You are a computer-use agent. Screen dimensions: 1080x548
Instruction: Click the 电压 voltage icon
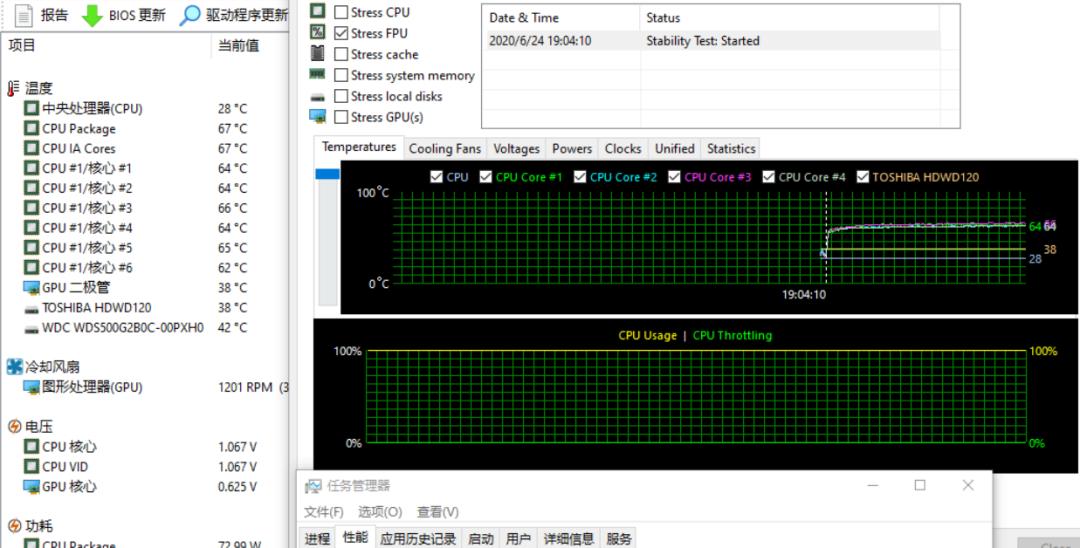coord(14,427)
